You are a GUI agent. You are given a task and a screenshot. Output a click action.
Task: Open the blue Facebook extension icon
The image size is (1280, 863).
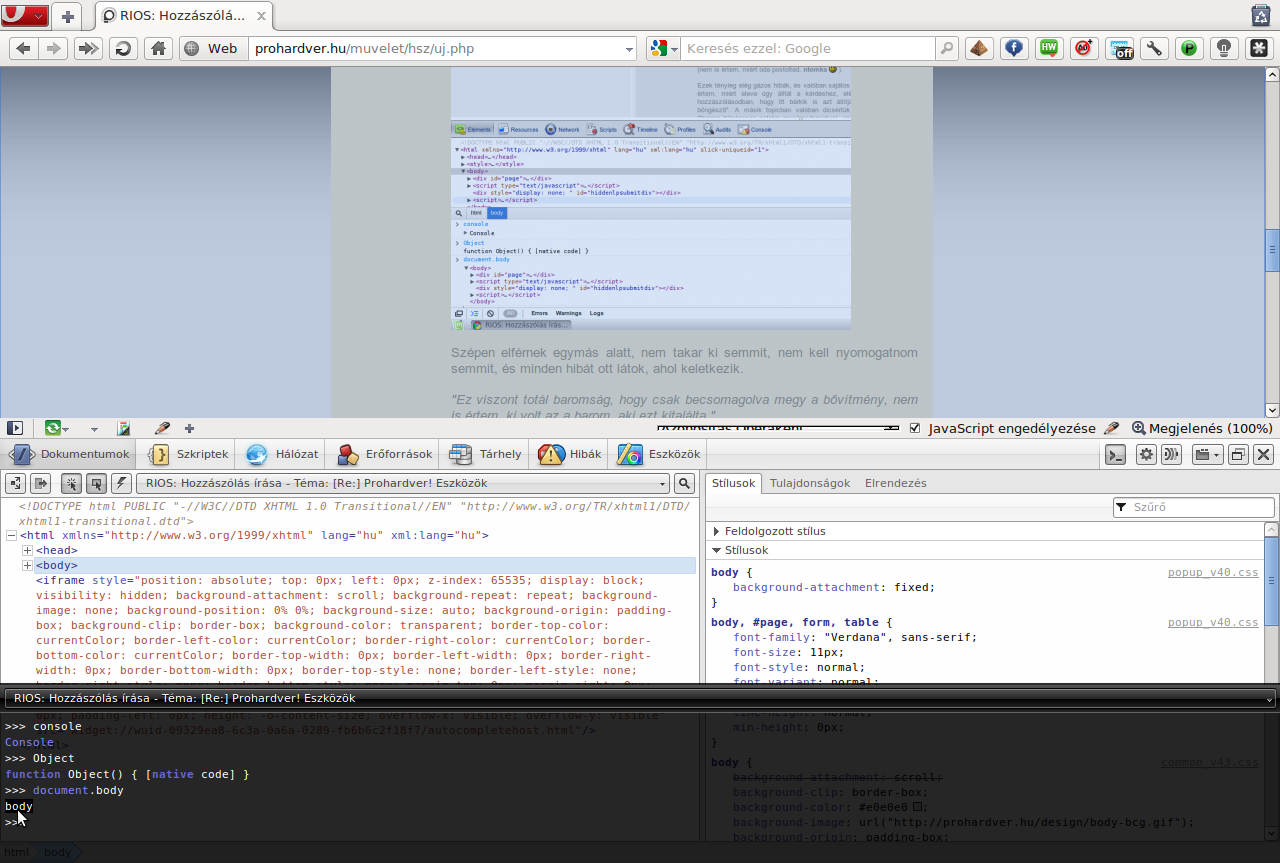click(1013, 47)
